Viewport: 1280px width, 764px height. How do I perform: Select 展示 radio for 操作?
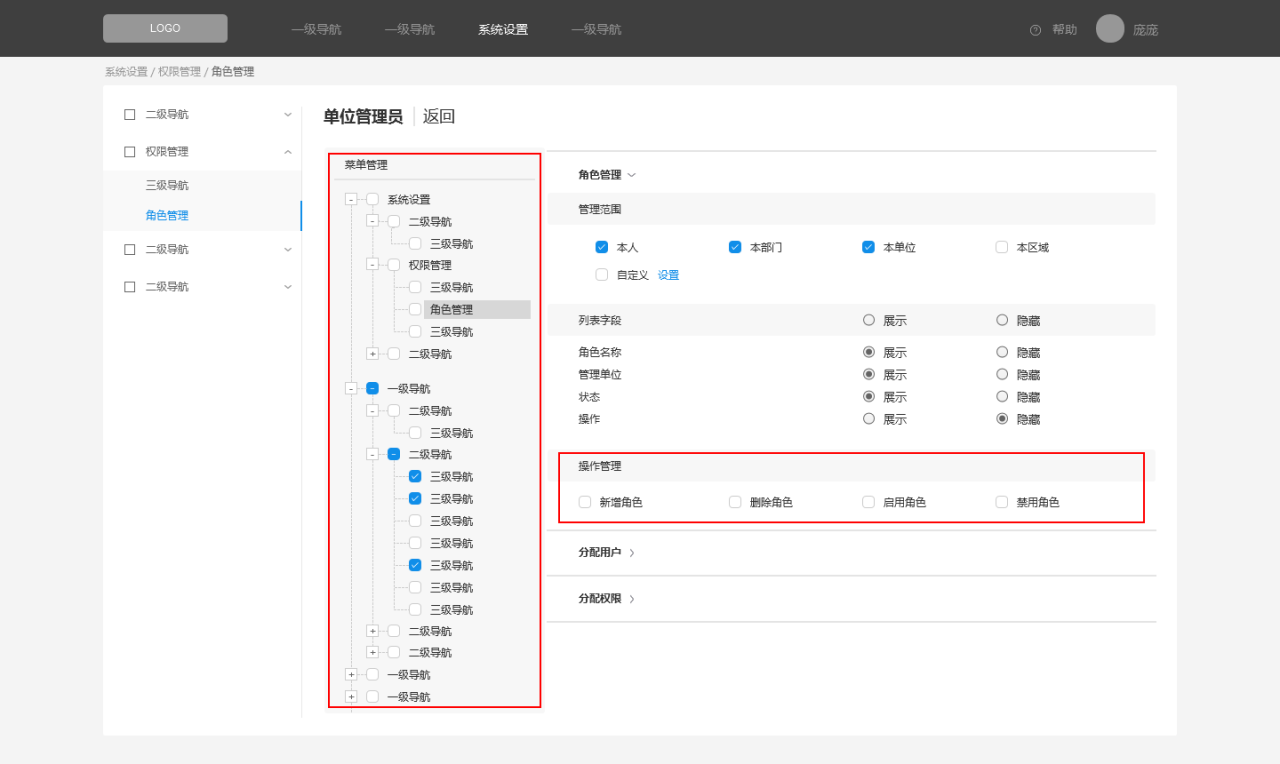pyautogui.click(x=869, y=419)
